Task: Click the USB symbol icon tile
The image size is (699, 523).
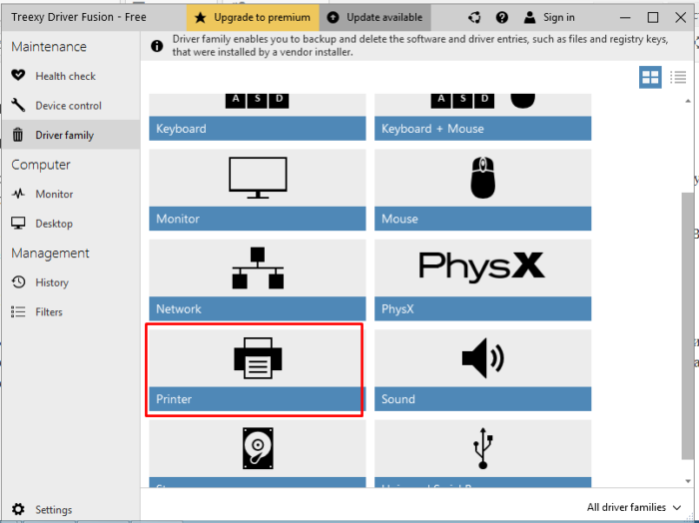Action: tap(483, 448)
